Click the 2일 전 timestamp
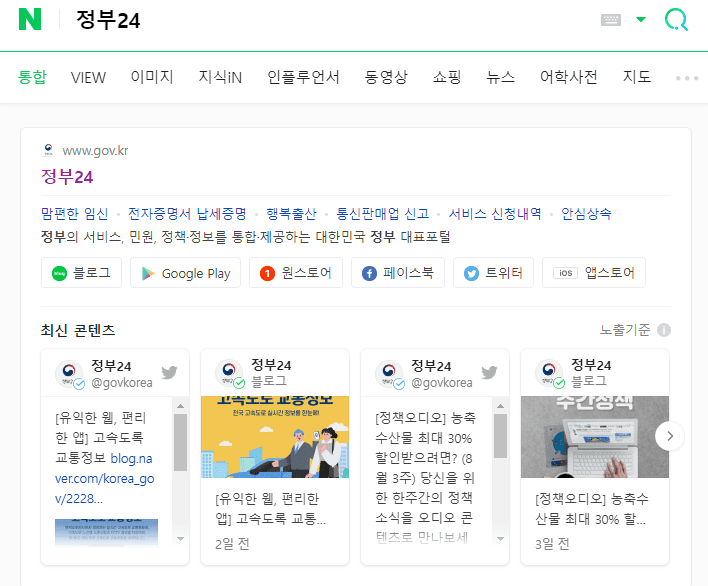 [x=232, y=544]
